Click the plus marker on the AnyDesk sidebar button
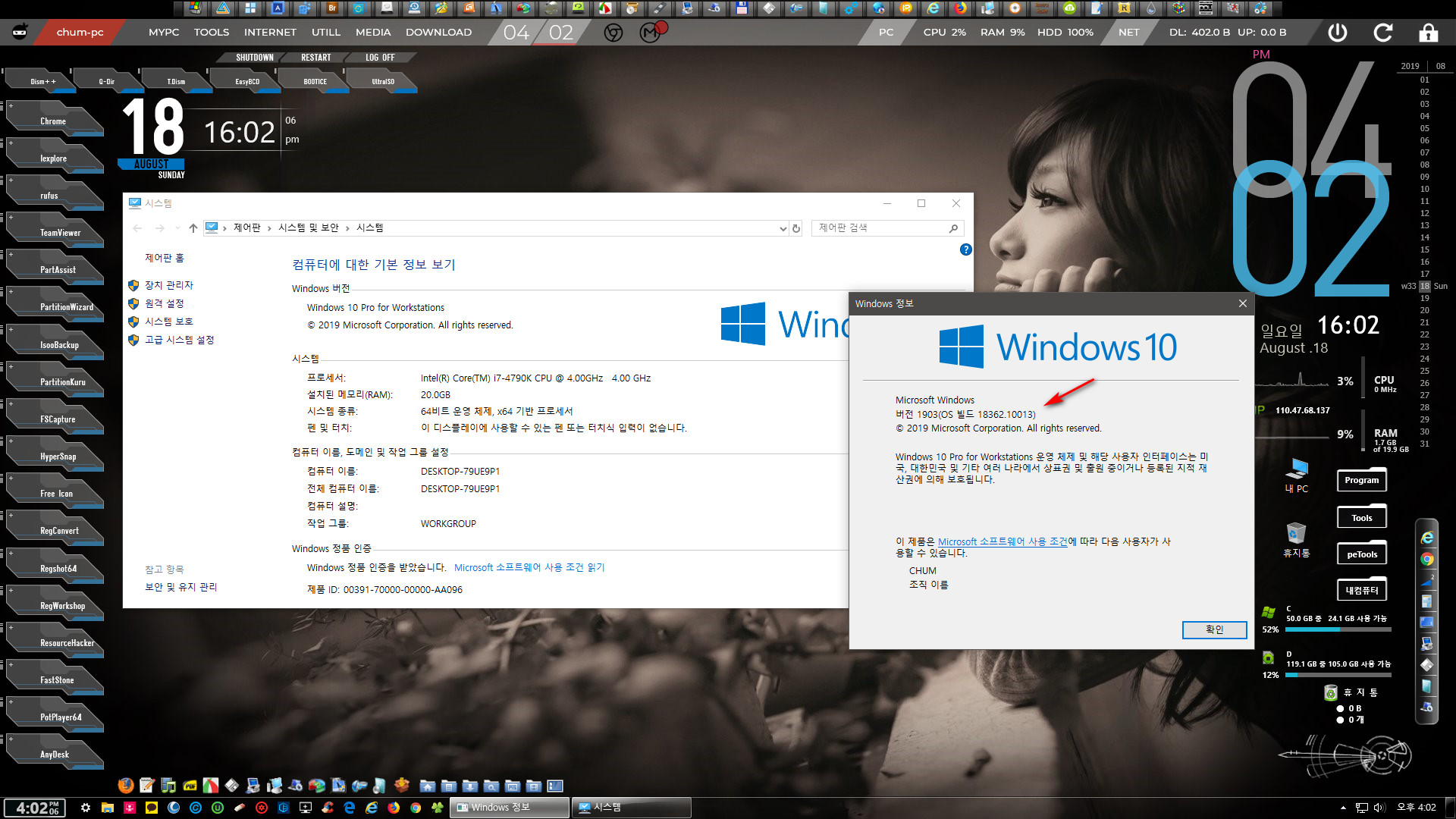The height and width of the screenshot is (819, 1456). pos(11,739)
